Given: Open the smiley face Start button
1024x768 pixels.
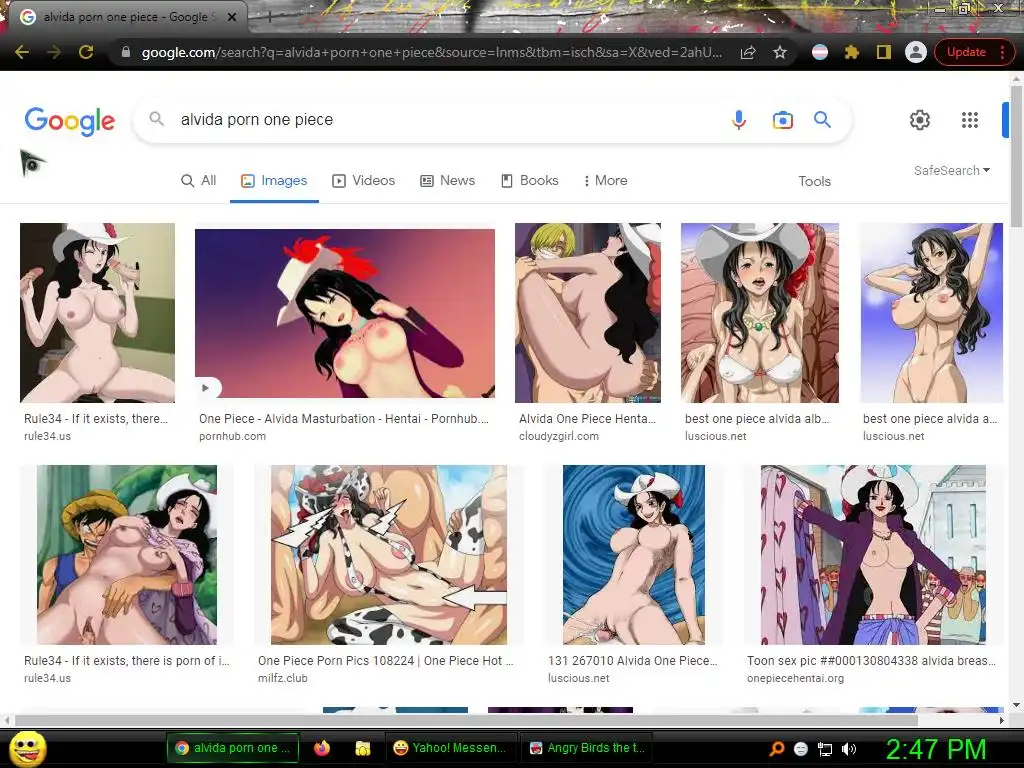Looking at the screenshot, I should click(28, 748).
